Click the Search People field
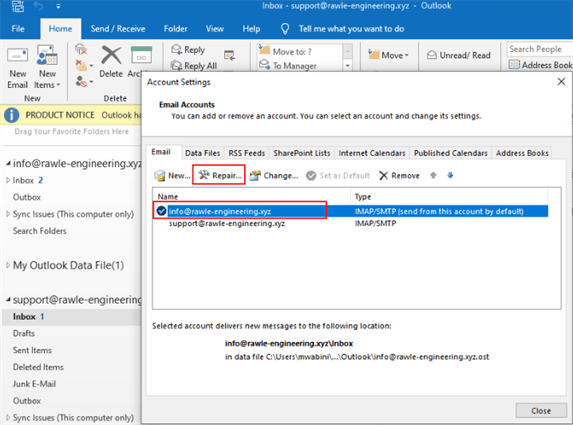Viewport: 573px width, 425px height. 539,49
